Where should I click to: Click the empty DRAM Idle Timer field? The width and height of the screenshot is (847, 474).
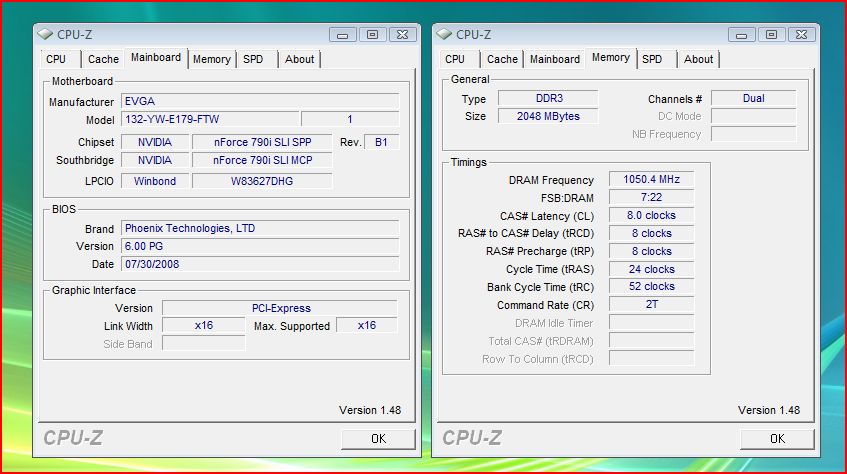(651, 323)
